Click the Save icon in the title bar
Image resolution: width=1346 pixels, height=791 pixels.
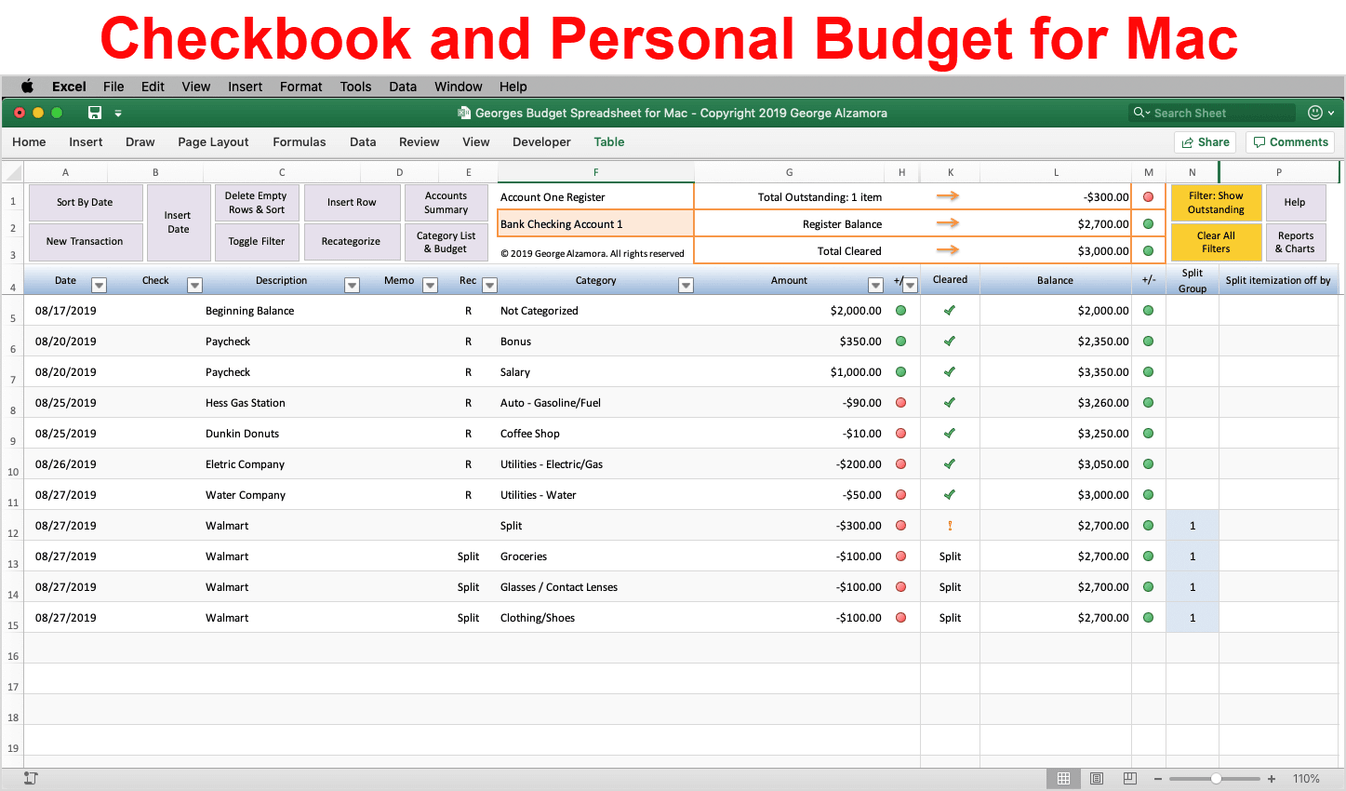click(x=94, y=112)
